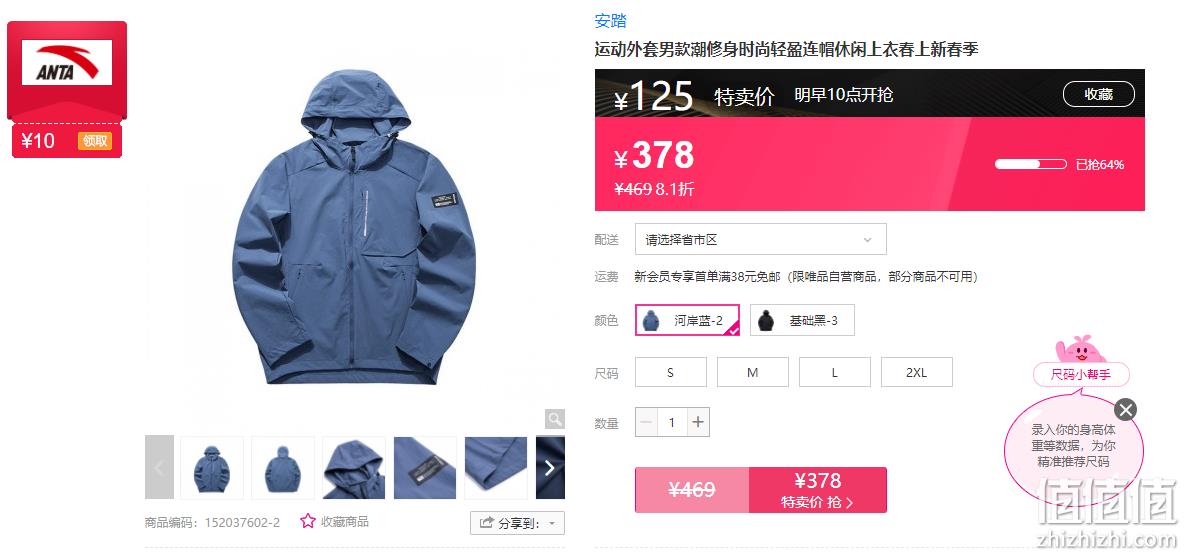
Task: Click the ANTA brand logo coupon
Action: (67, 62)
